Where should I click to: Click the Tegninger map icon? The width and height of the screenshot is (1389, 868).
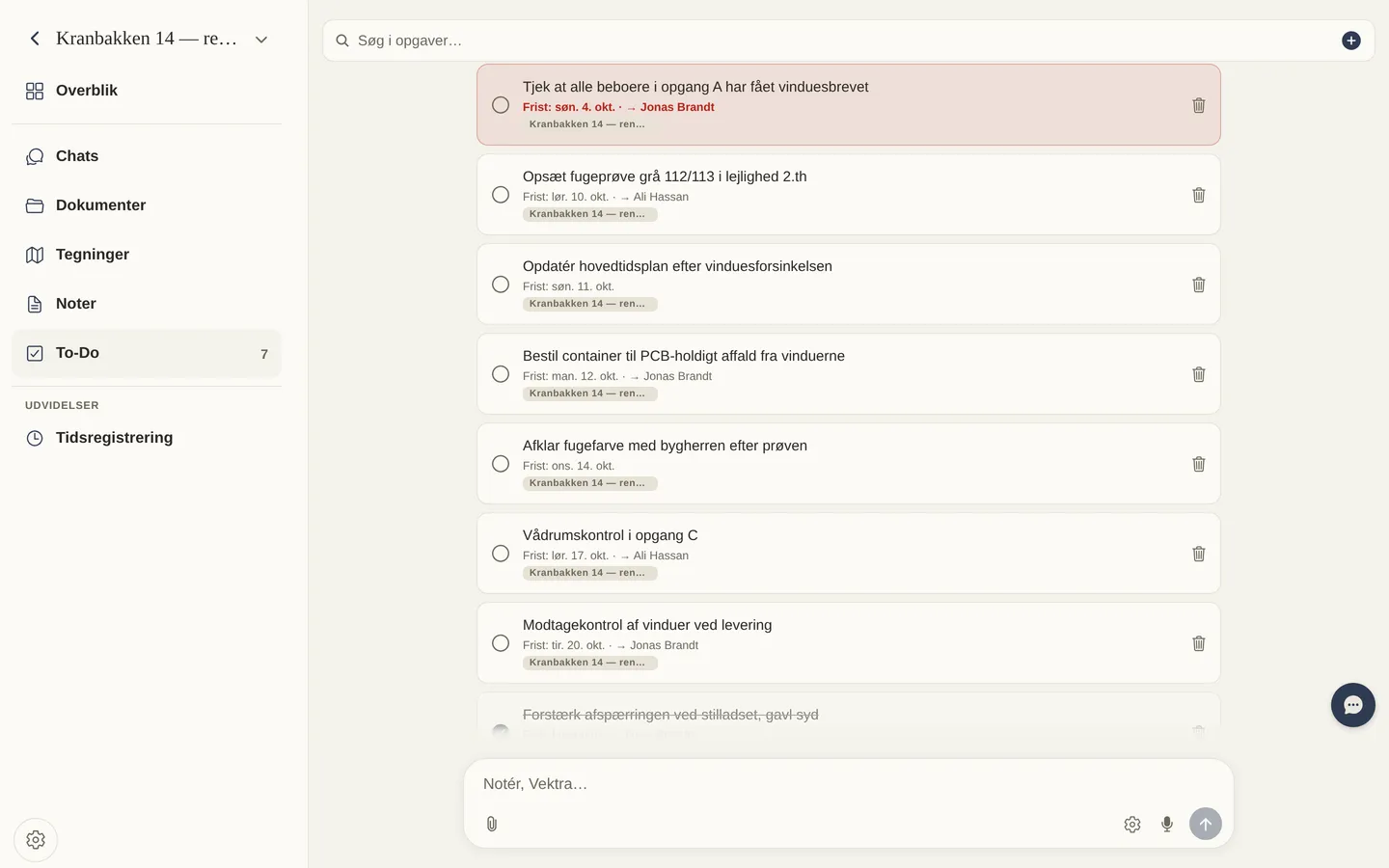click(35, 255)
